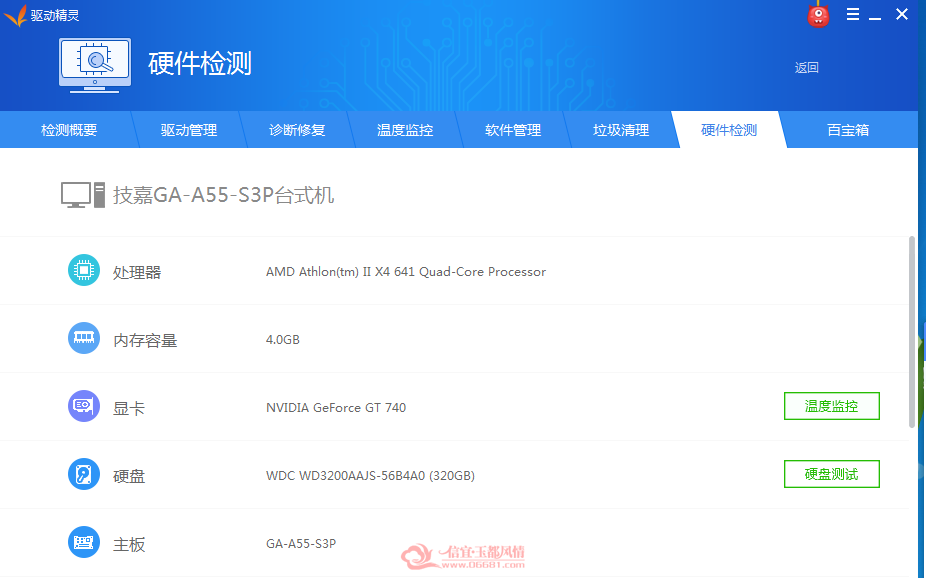Close the 驱动精灵 window

[x=902, y=14]
